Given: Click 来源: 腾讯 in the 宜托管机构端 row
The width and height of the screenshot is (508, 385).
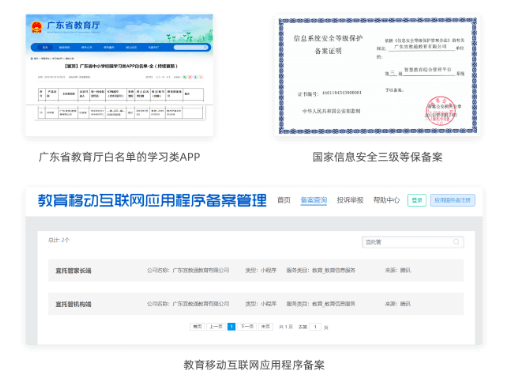Looking at the screenshot, I should [398, 304].
